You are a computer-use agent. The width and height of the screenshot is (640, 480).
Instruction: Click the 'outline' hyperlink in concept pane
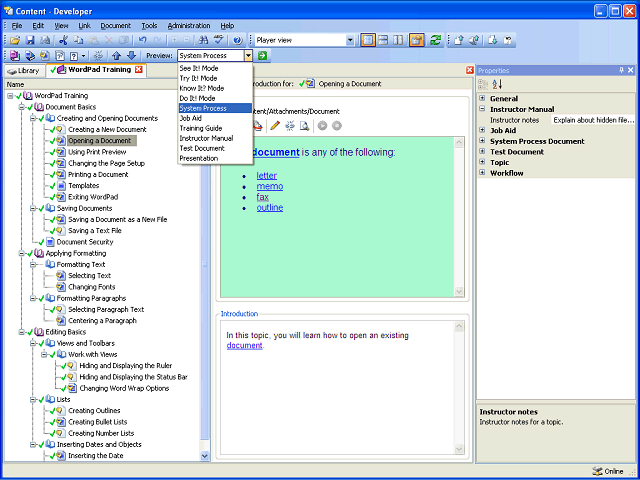(x=270, y=207)
